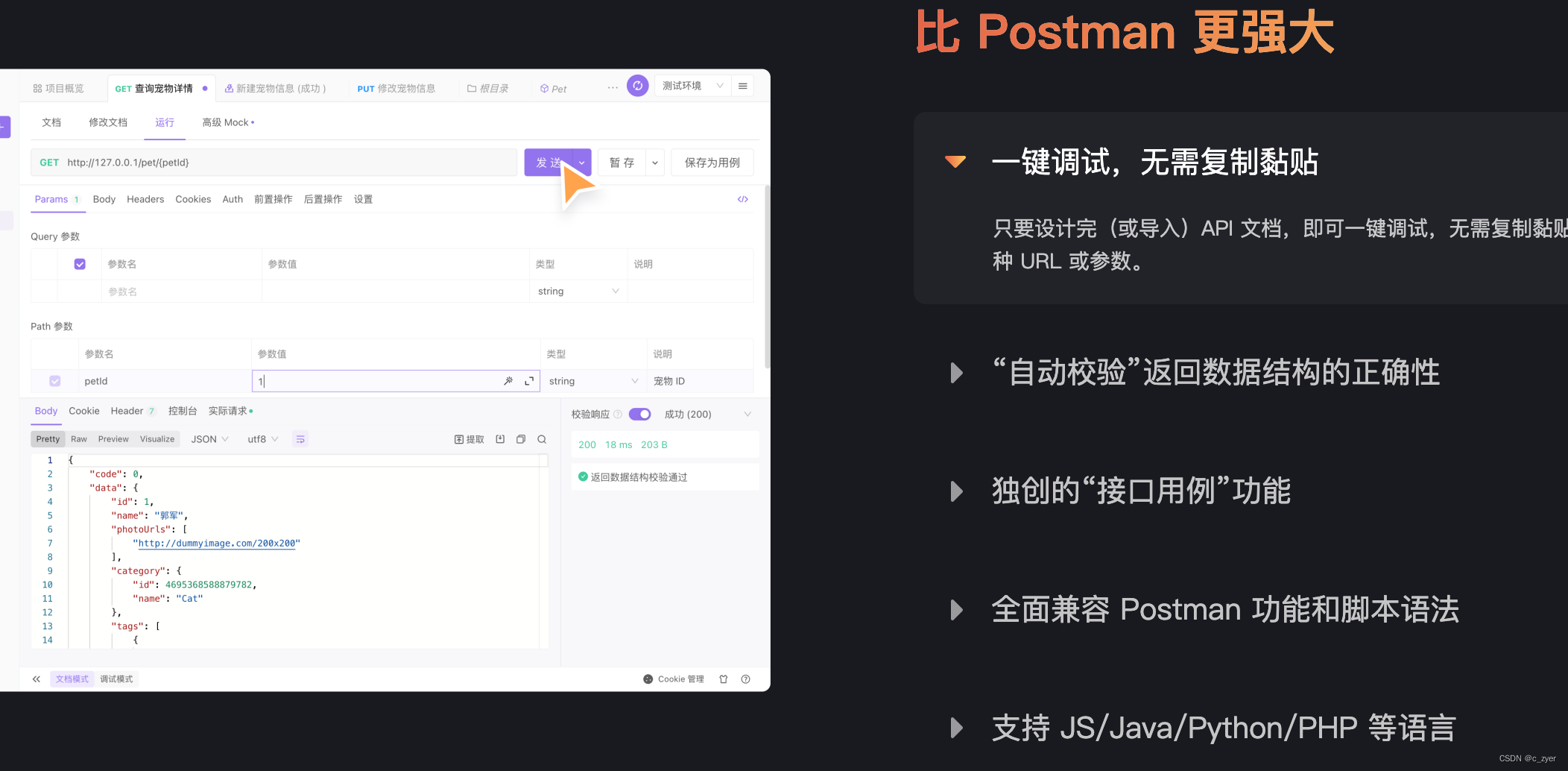Viewport: 1568px width, 771px height.
Task: Open the Pet tab
Action: (553, 89)
